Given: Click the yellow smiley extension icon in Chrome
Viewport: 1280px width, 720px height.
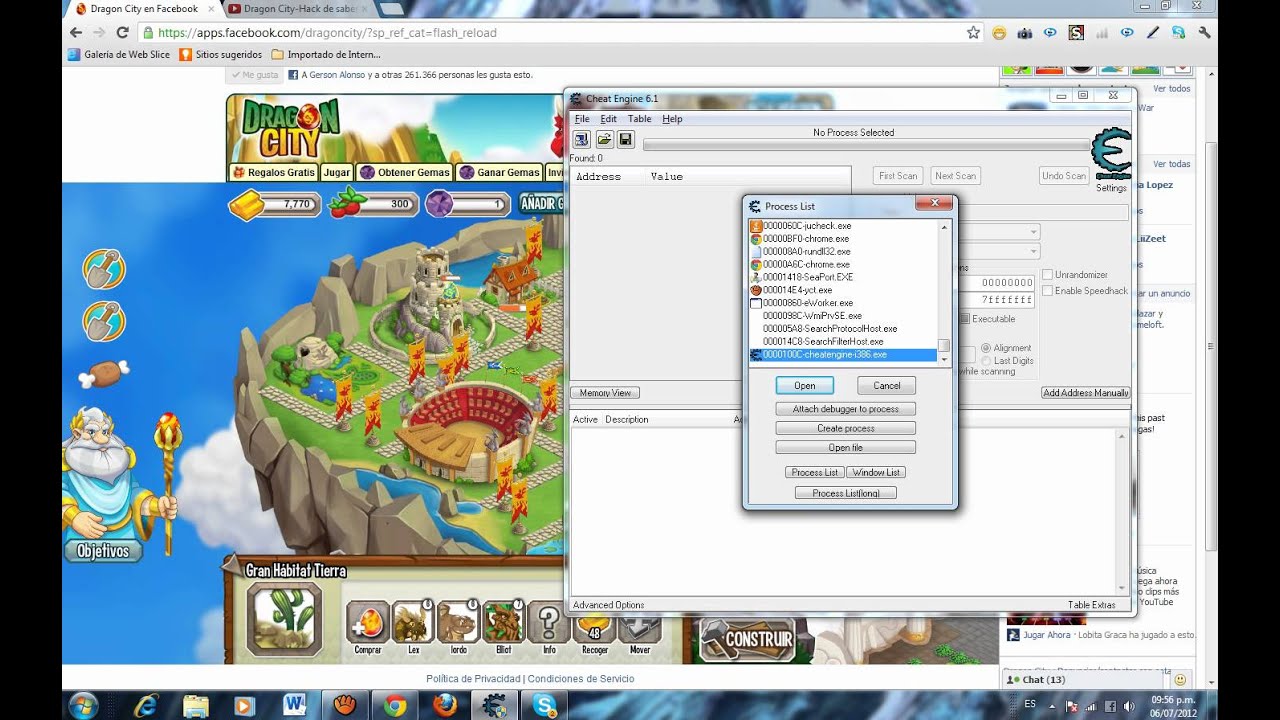Looking at the screenshot, I should (999, 32).
